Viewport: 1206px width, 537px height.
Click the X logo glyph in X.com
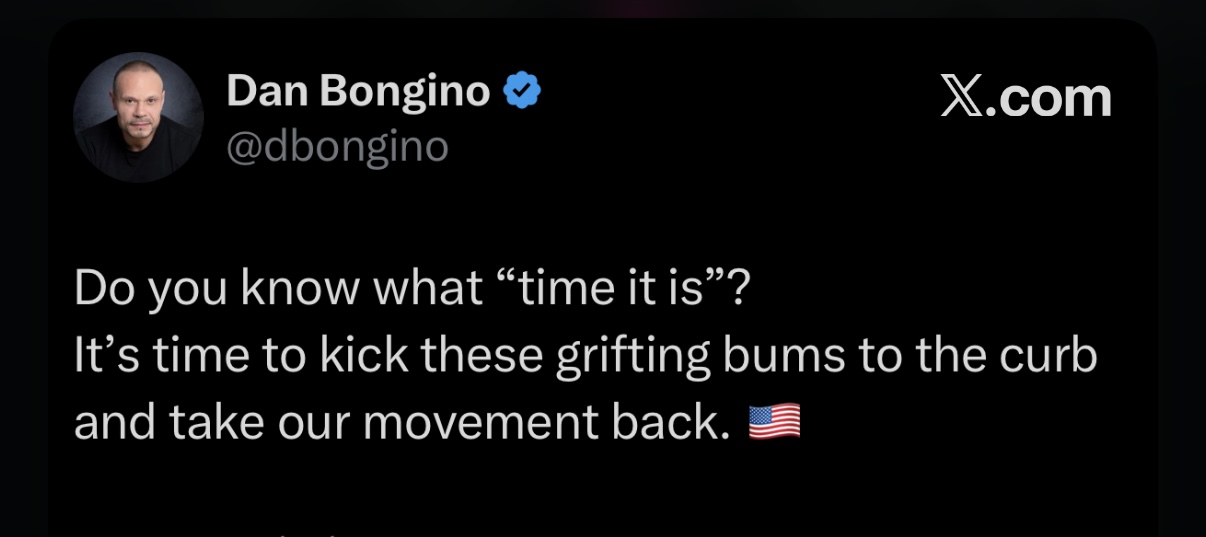point(960,97)
